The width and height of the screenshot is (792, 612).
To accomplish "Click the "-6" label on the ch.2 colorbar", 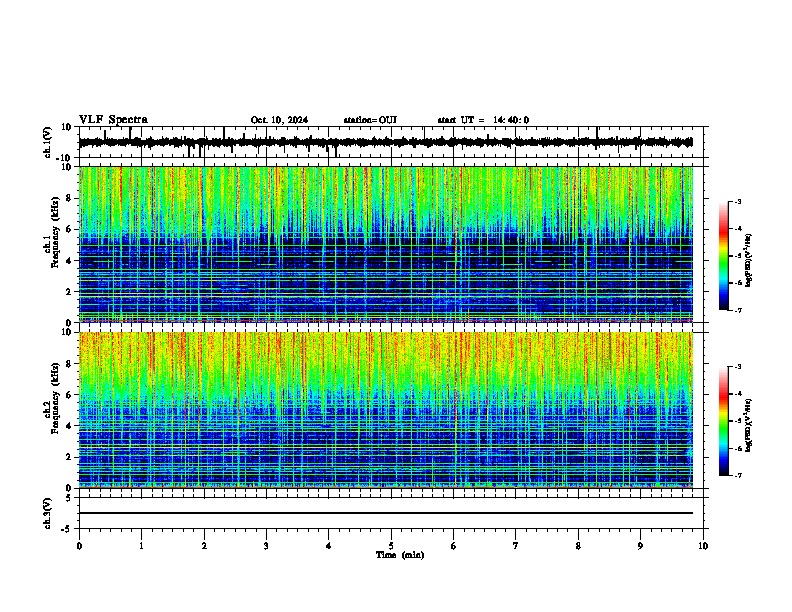I will point(737,448).
